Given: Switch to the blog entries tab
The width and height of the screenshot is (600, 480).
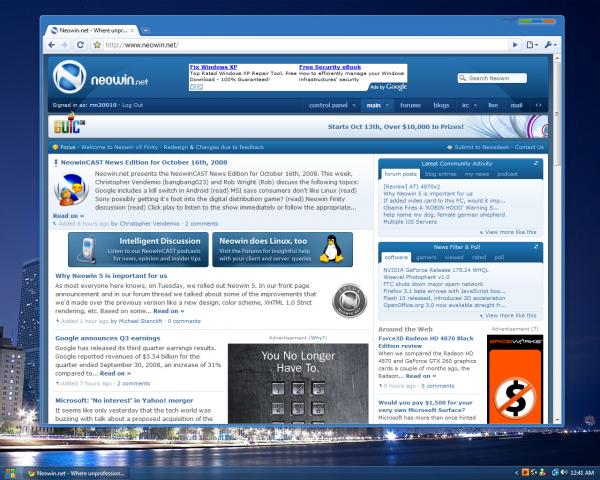Looking at the screenshot, I should tap(440, 174).
